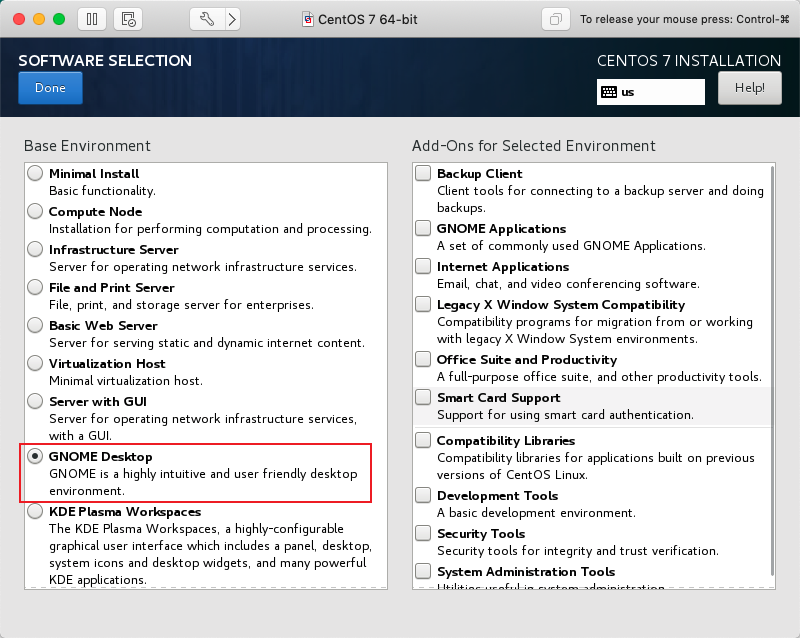The width and height of the screenshot is (800, 638).
Task: Expand the arrow next to the wrench icon
Action: pos(233,19)
